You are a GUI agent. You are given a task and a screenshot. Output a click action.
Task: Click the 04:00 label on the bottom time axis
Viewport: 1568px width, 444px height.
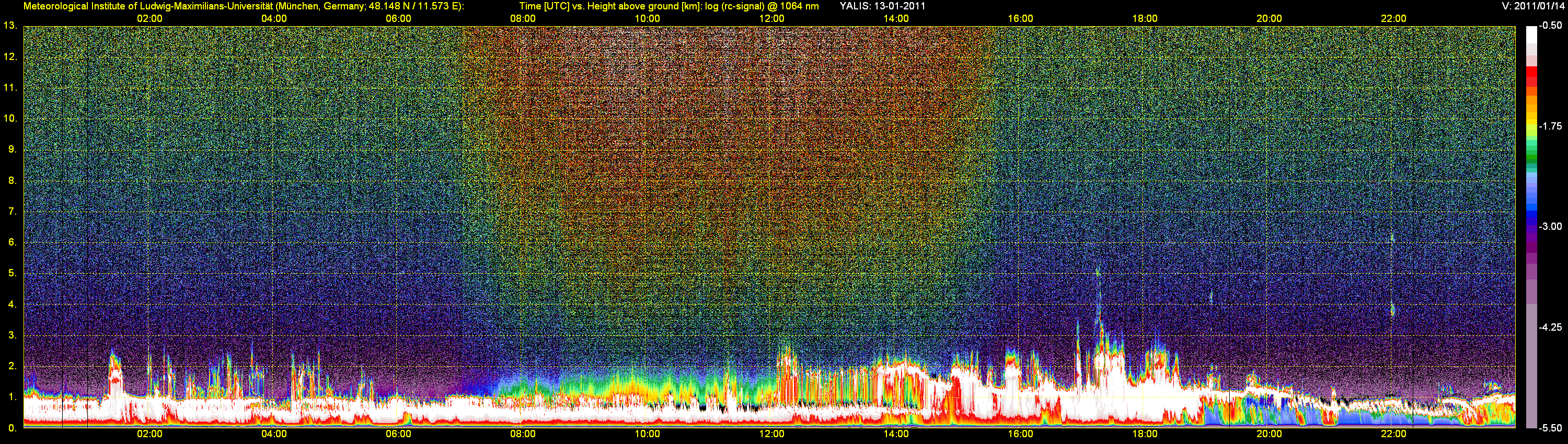[274, 434]
